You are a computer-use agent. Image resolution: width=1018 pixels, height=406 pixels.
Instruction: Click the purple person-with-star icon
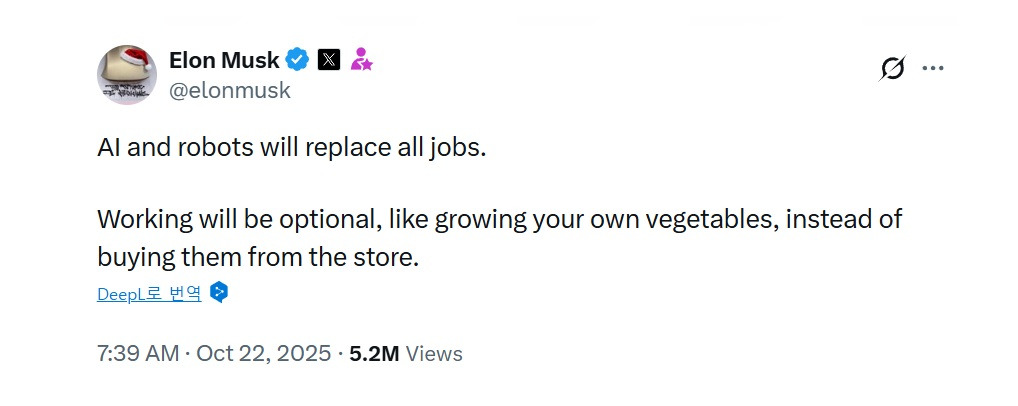[x=361, y=60]
